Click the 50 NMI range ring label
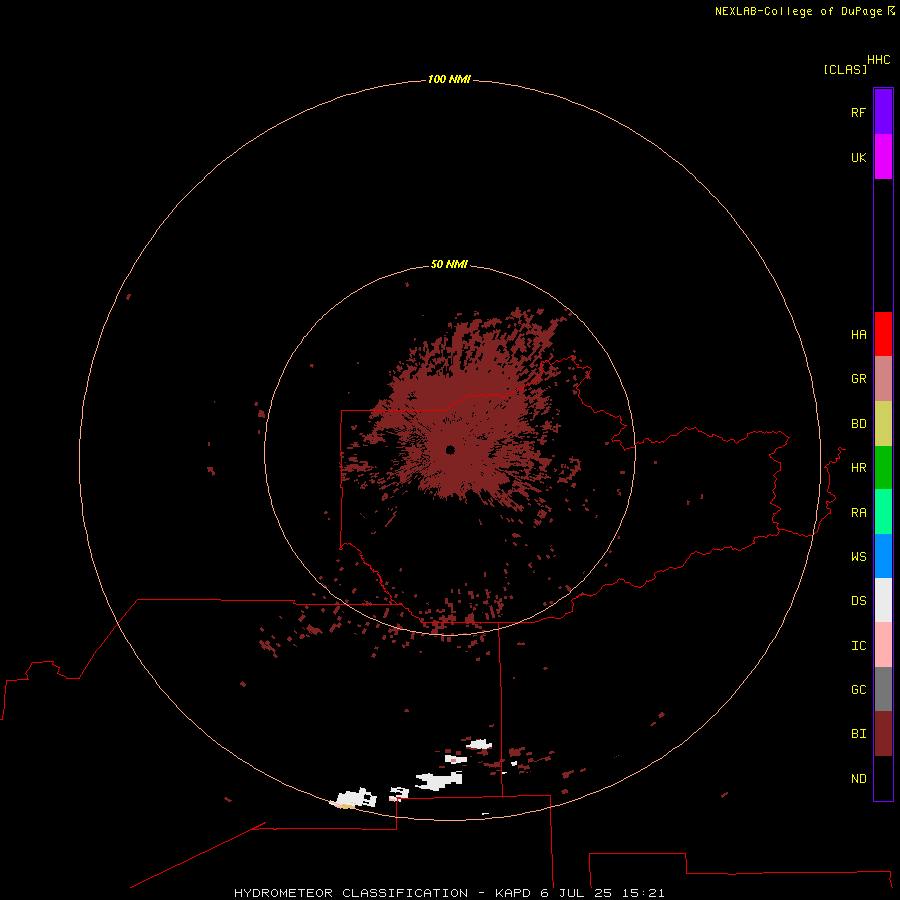Viewport: 900px width, 900px height. 449,264
